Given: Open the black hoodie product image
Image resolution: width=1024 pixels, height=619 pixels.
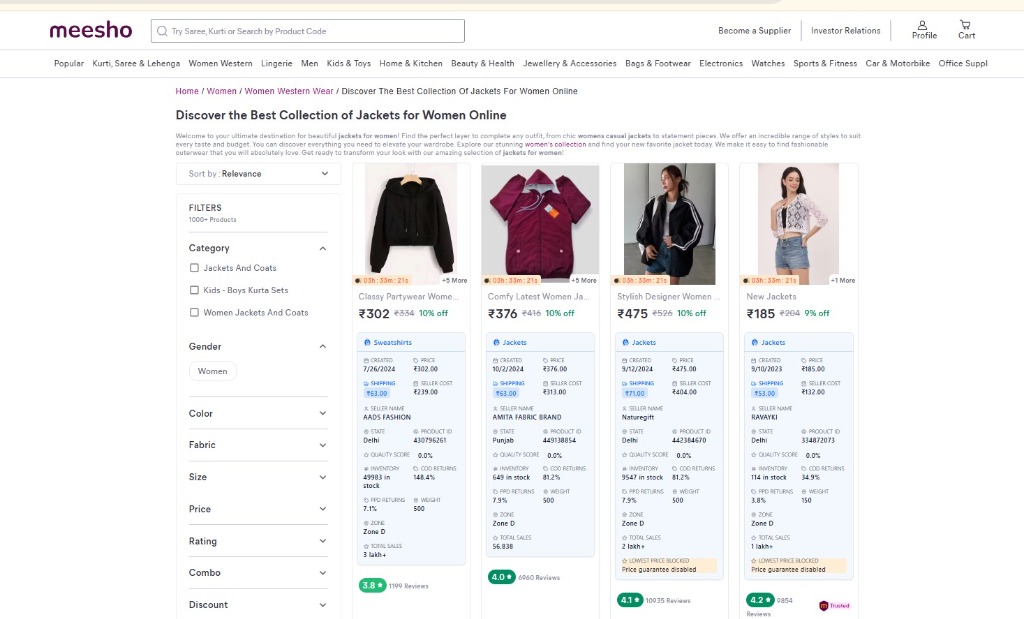Looking at the screenshot, I should (411, 224).
